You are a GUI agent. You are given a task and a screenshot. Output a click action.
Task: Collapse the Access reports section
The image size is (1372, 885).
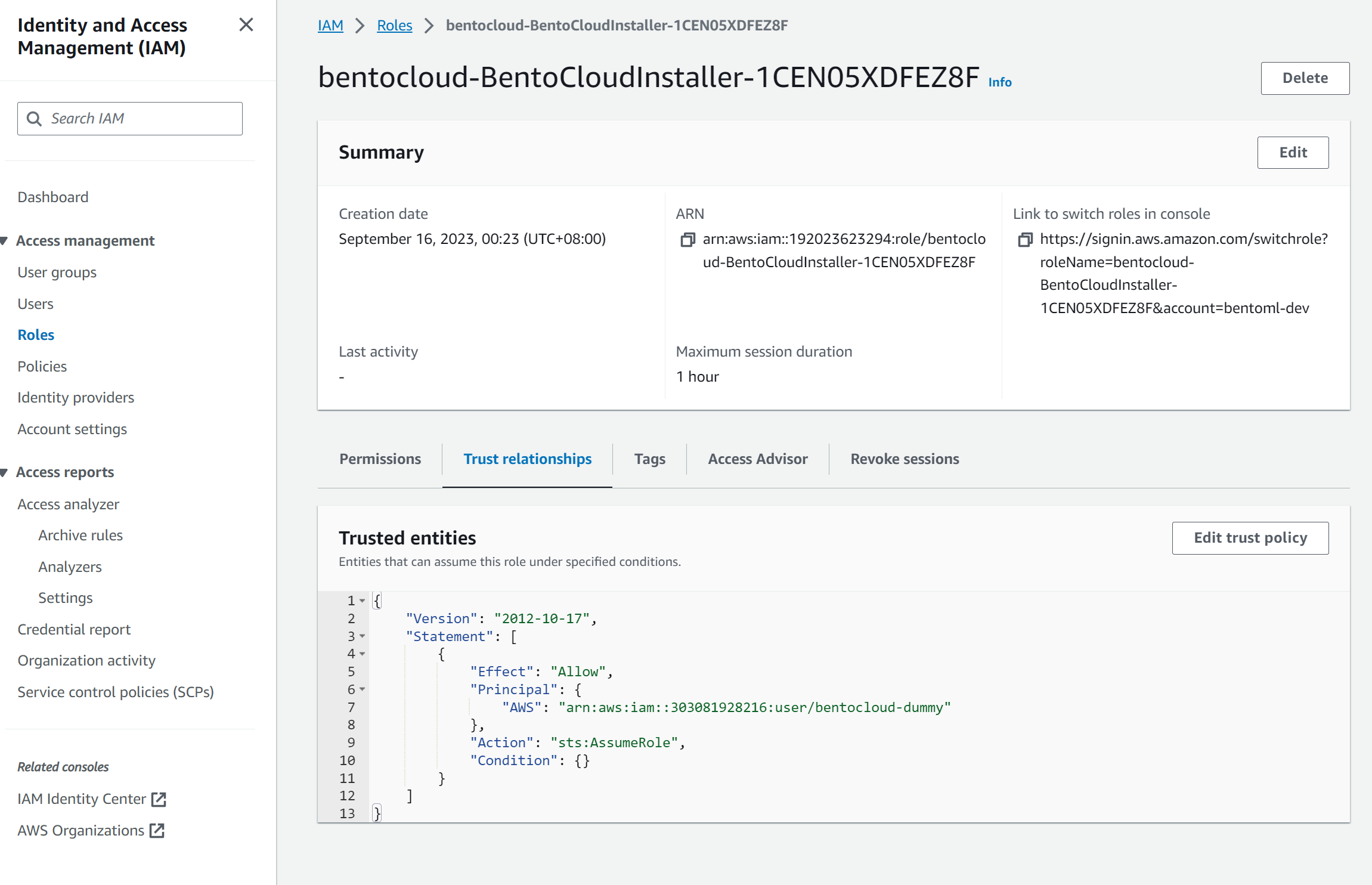pyautogui.click(x=4, y=473)
